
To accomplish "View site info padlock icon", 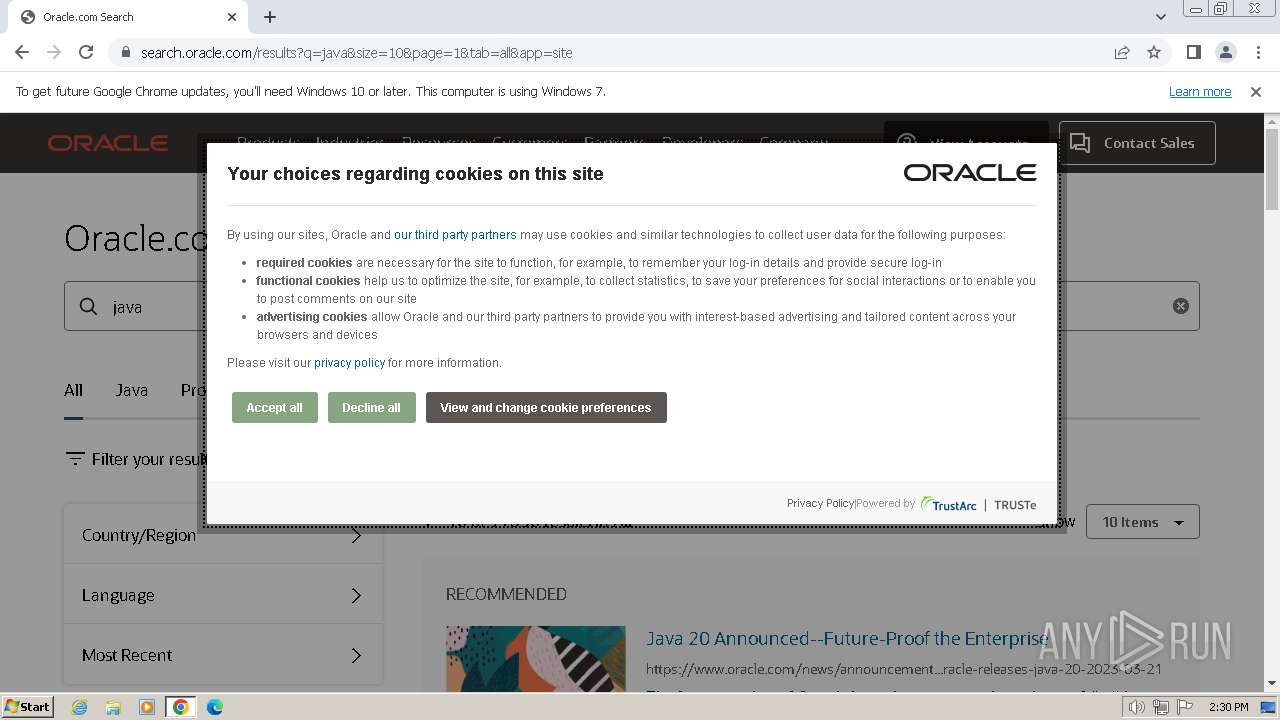I will point(125,52).
